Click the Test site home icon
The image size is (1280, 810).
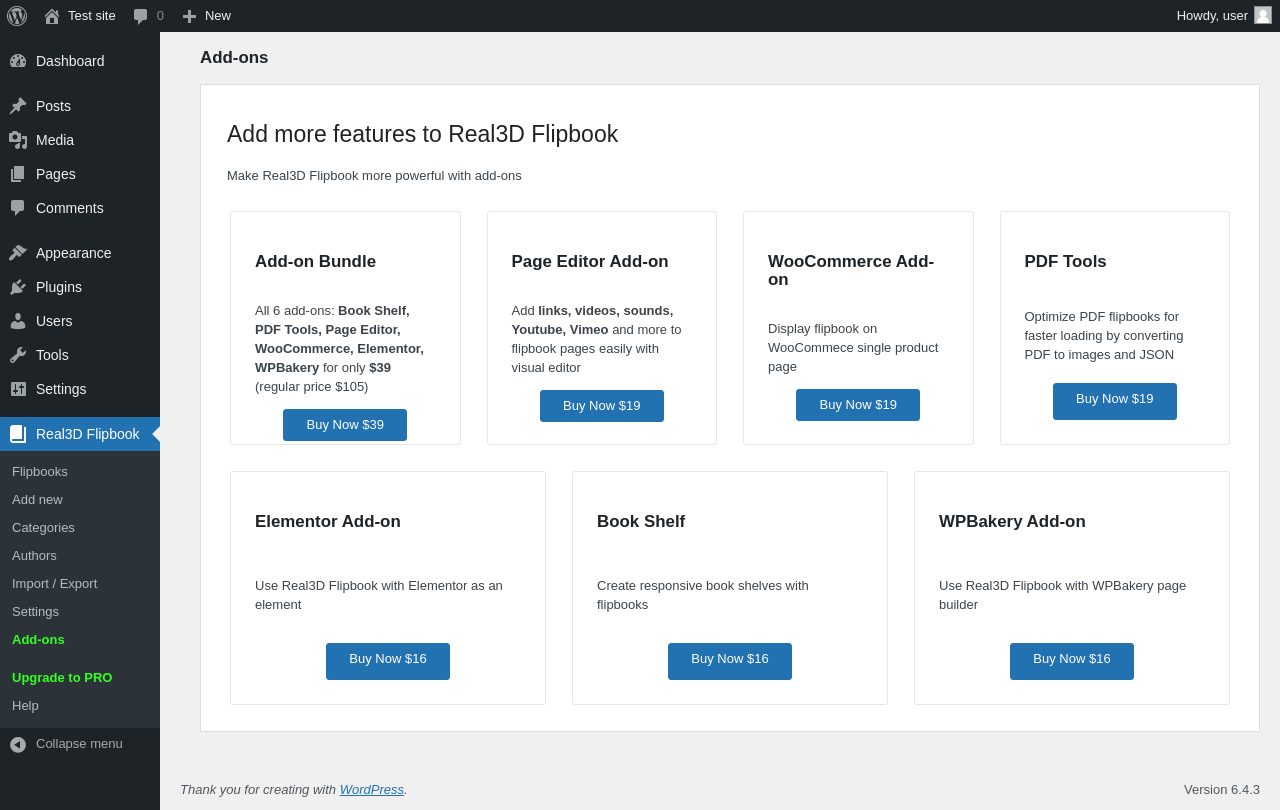point(52,16)
